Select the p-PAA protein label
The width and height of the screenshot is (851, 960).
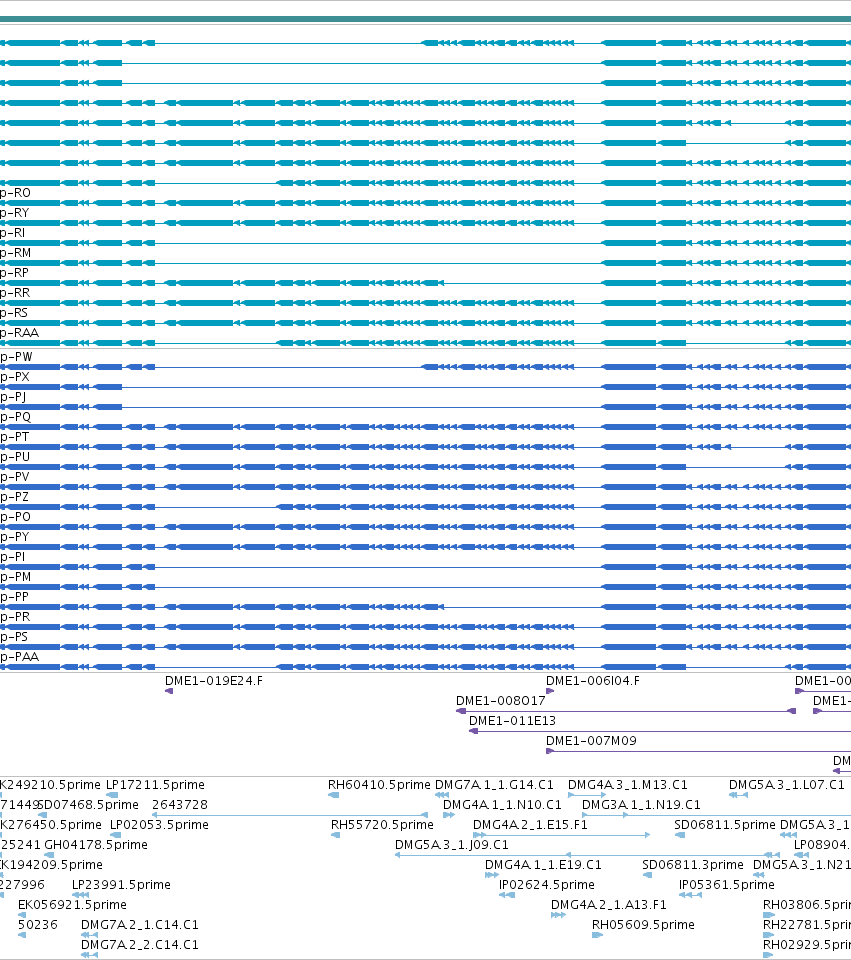click(x=20, y=657)
